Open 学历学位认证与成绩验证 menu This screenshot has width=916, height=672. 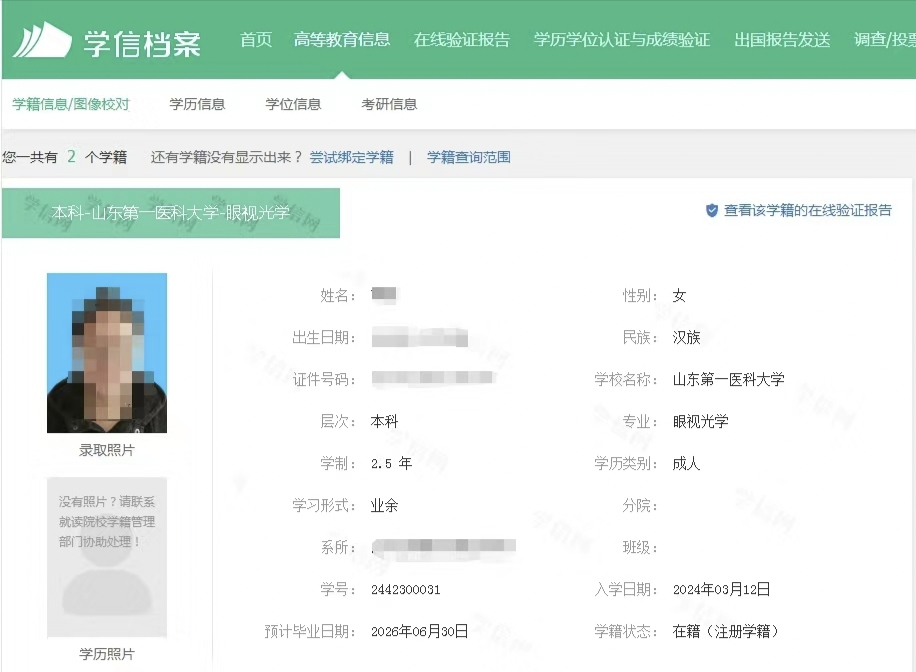coord(622,40)
